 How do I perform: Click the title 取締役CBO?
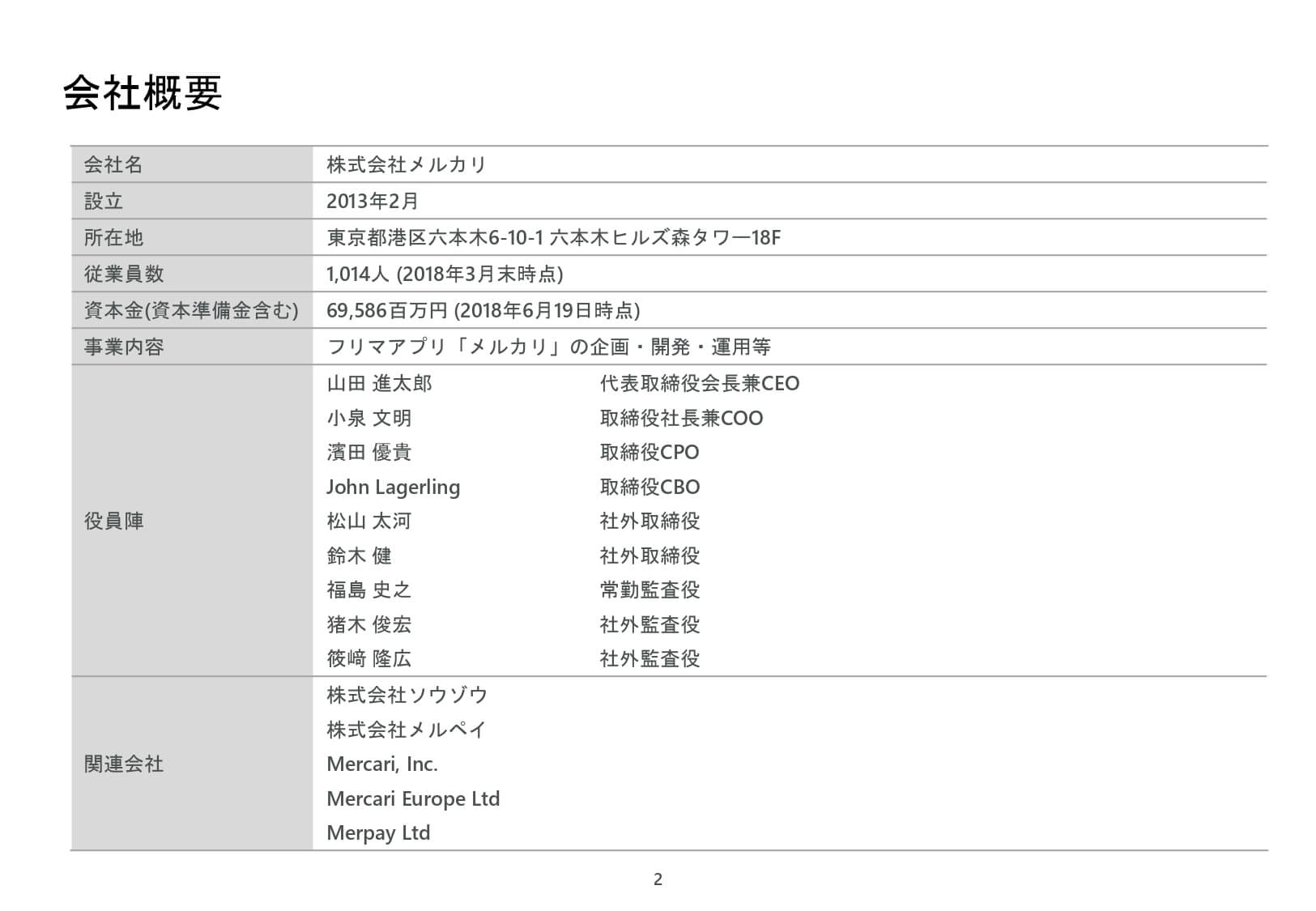649,487
